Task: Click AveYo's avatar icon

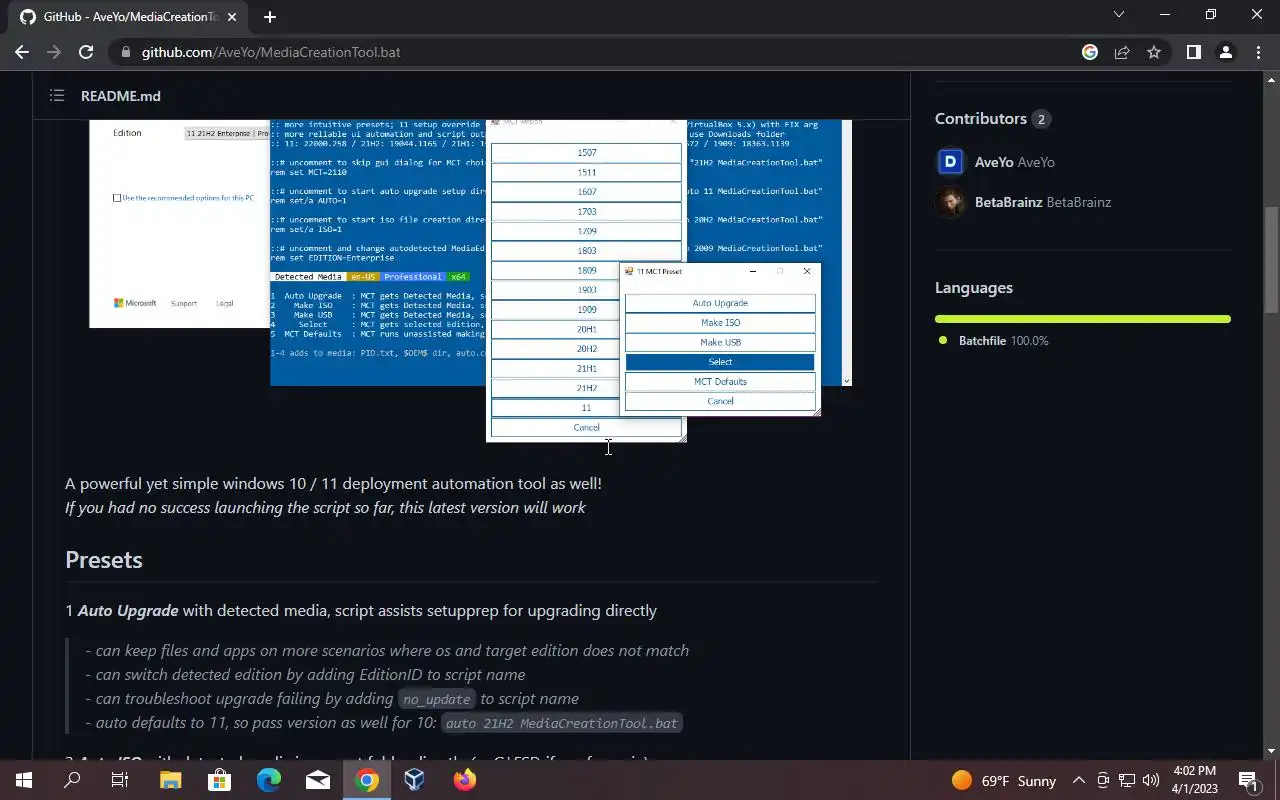Action: 950,162
